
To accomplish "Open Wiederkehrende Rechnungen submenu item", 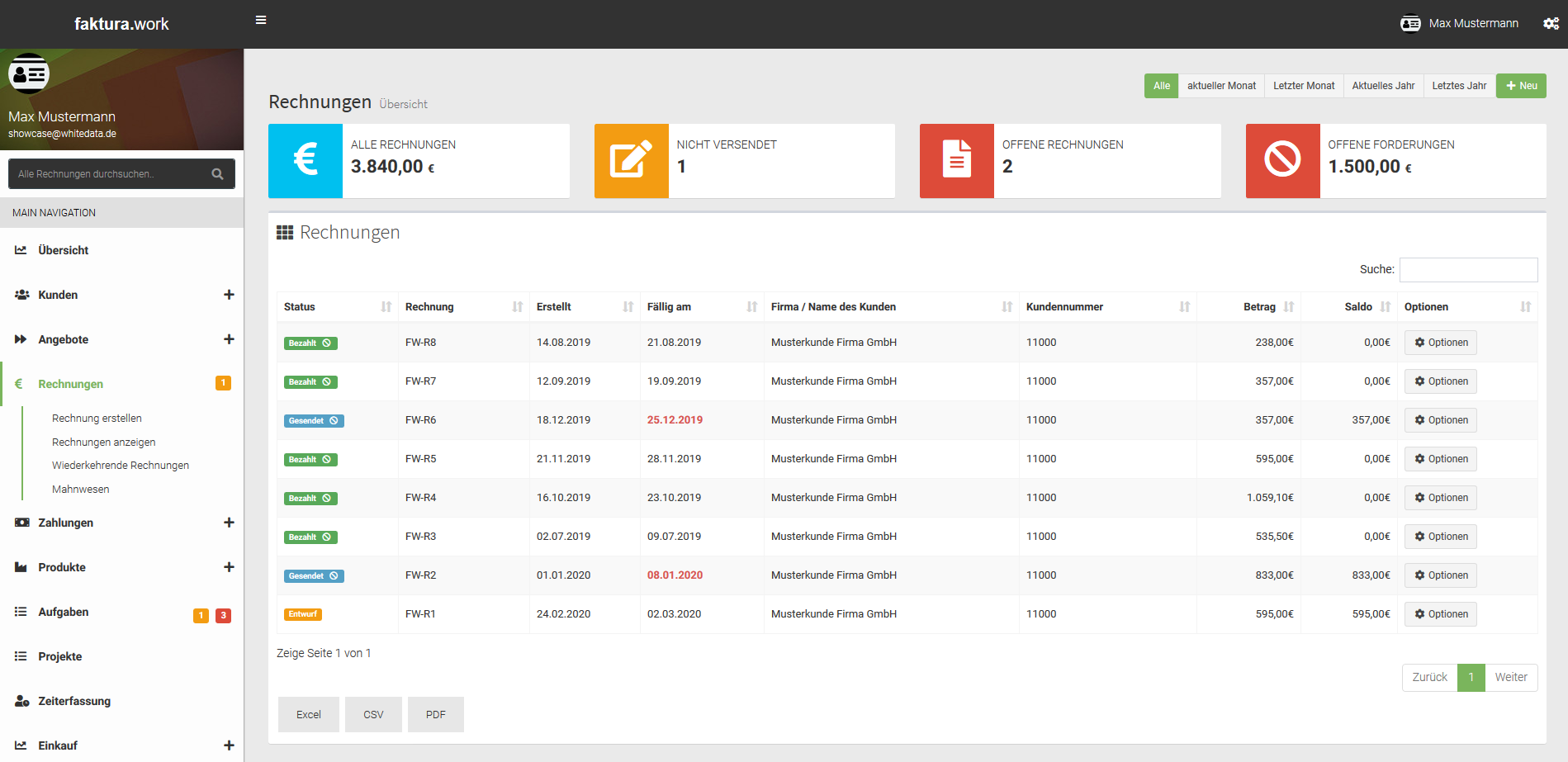I will click(x=121, y=466).
